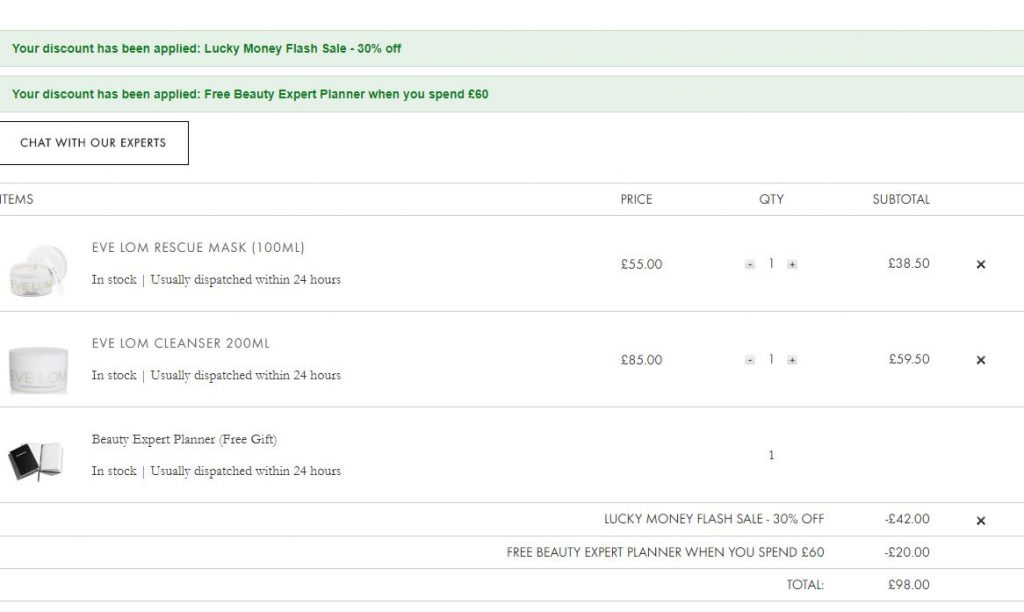Image resolution: width=1024 pixels, height=612 pixels.
Task: Remove Eve Lom Rescue Mask from basket
Action: (x=980, y=265)
